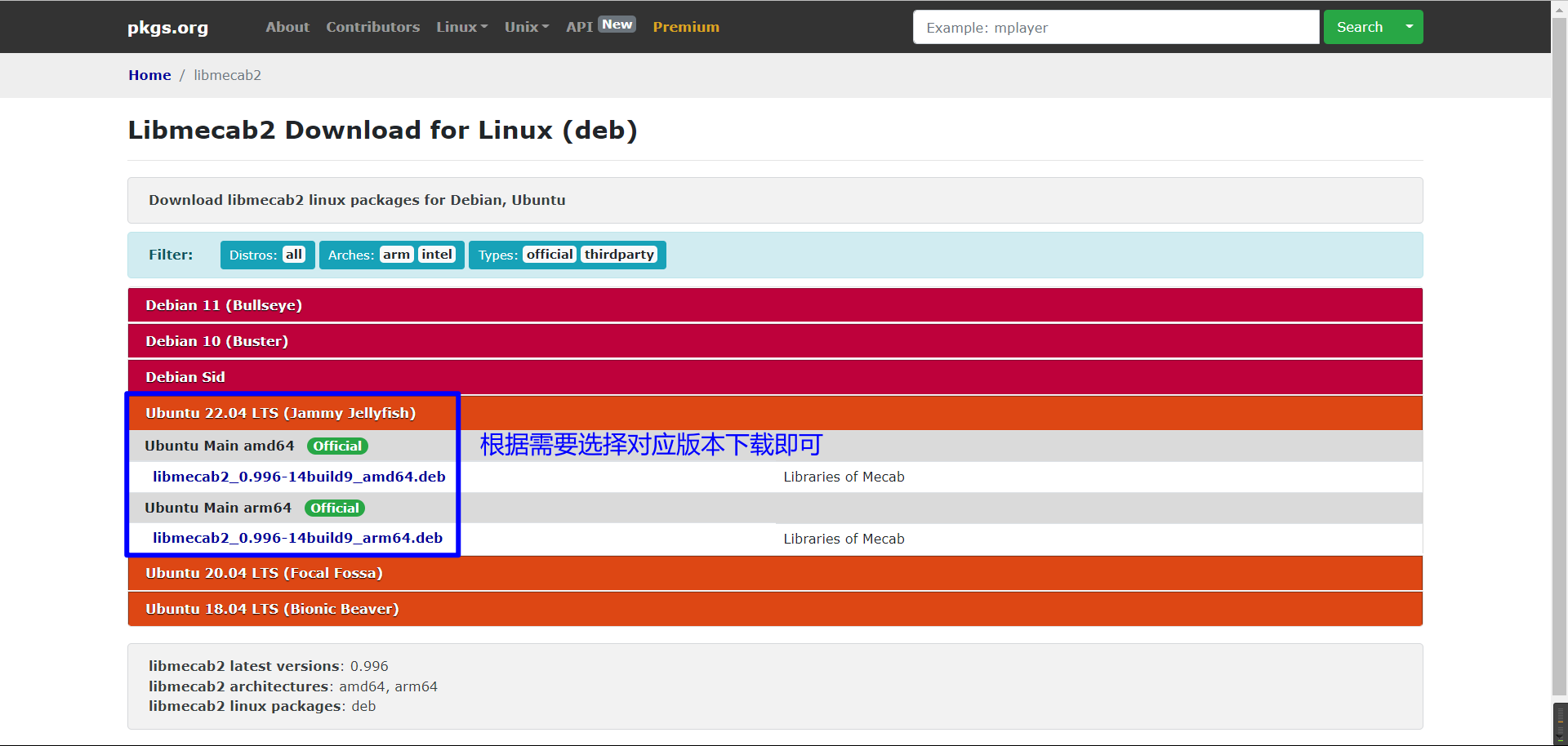This screenshot has width=1568, height=746.
Task: Toggle the 'intel' architecture filter
Action: click(x=437, y=254)
